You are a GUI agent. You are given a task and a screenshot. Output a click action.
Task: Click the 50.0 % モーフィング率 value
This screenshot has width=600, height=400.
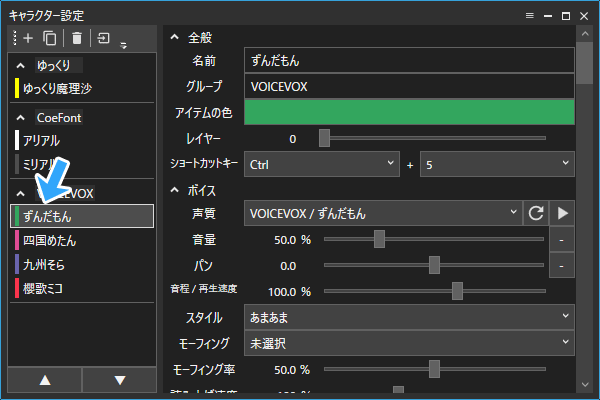[292, 370]
